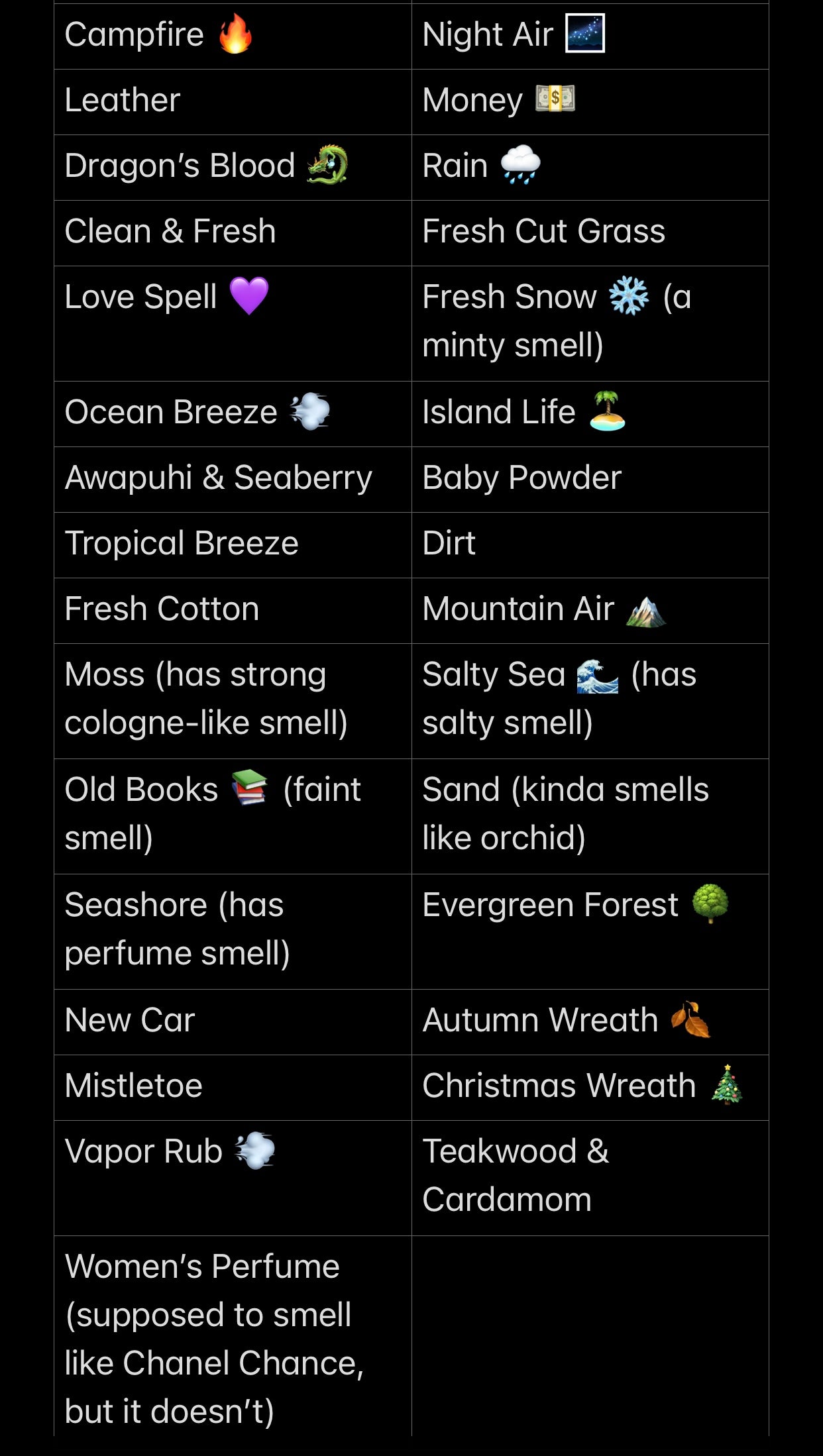The image size is (823, 1456).
Task: Select the dragon emoji beside Dragon's Blood
Action: click(x=327, y=165)
